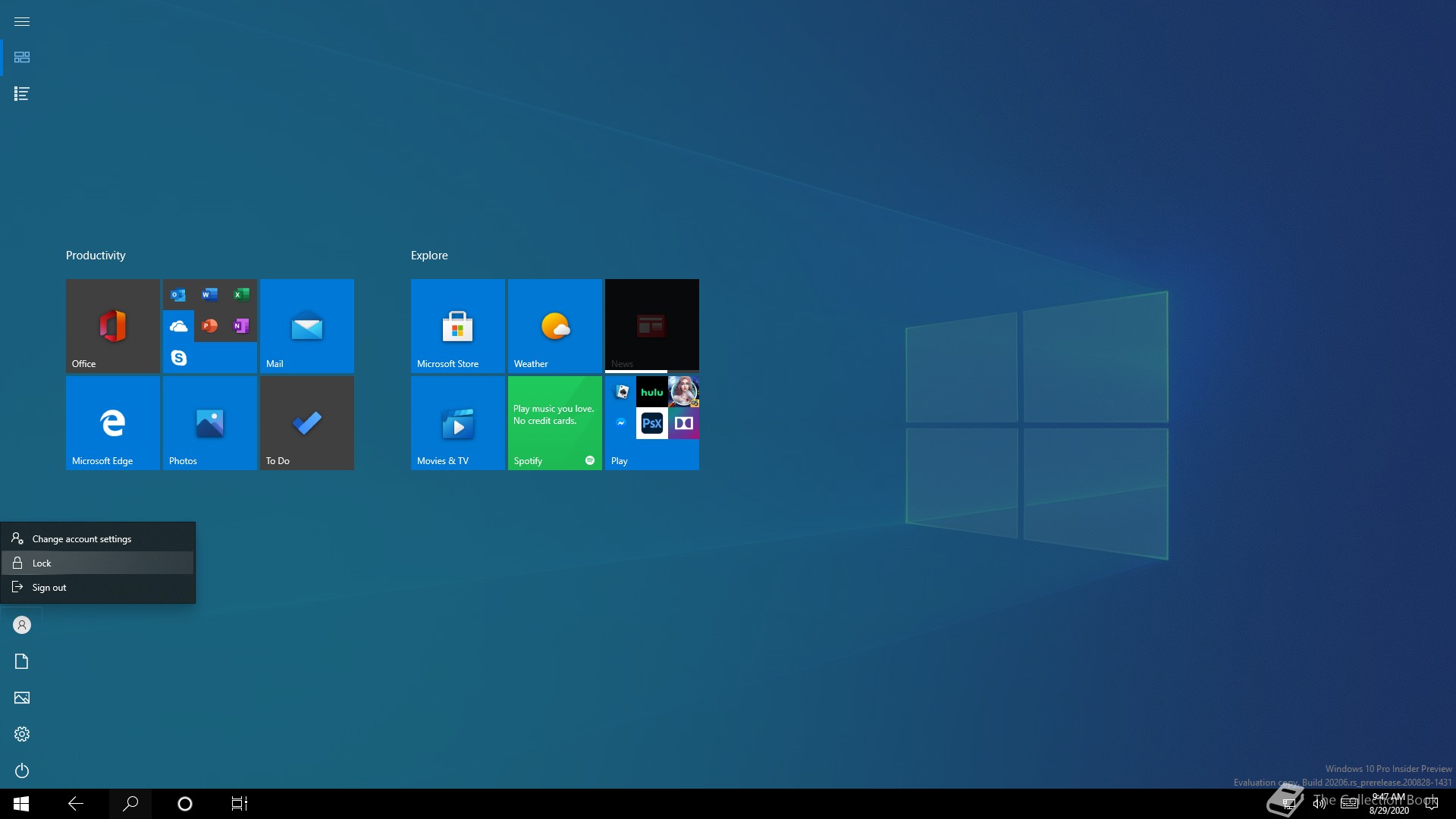Open the touch keyboard tray icon
1456x819 pixels.
[1350, 804]
